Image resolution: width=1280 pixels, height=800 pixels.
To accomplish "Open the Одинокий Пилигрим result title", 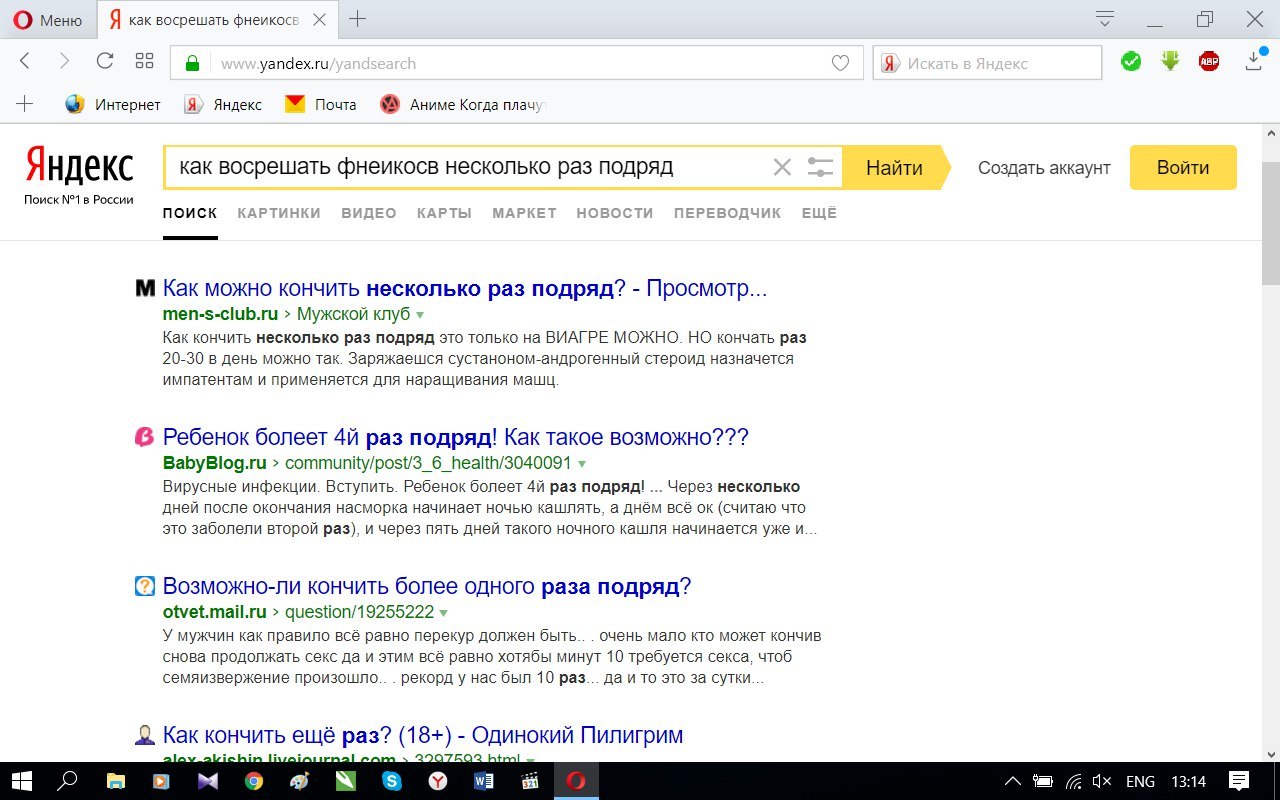I will coord(423,735).
